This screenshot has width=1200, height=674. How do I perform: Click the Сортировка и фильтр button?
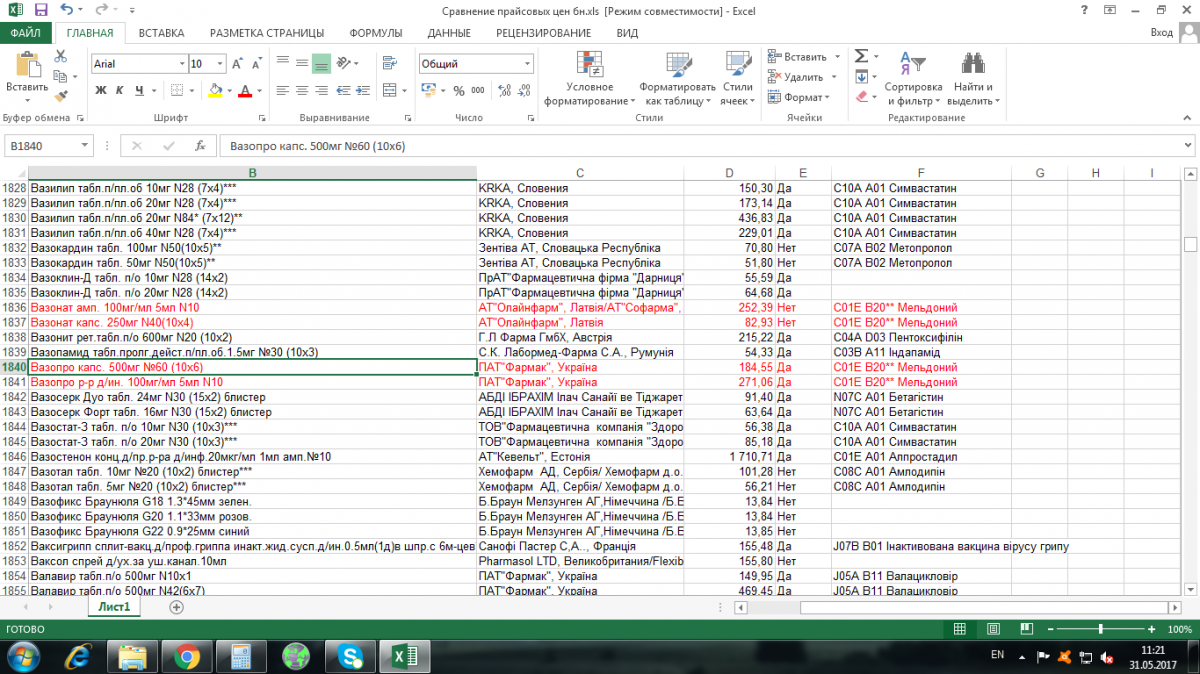click(x=912, y=80)
